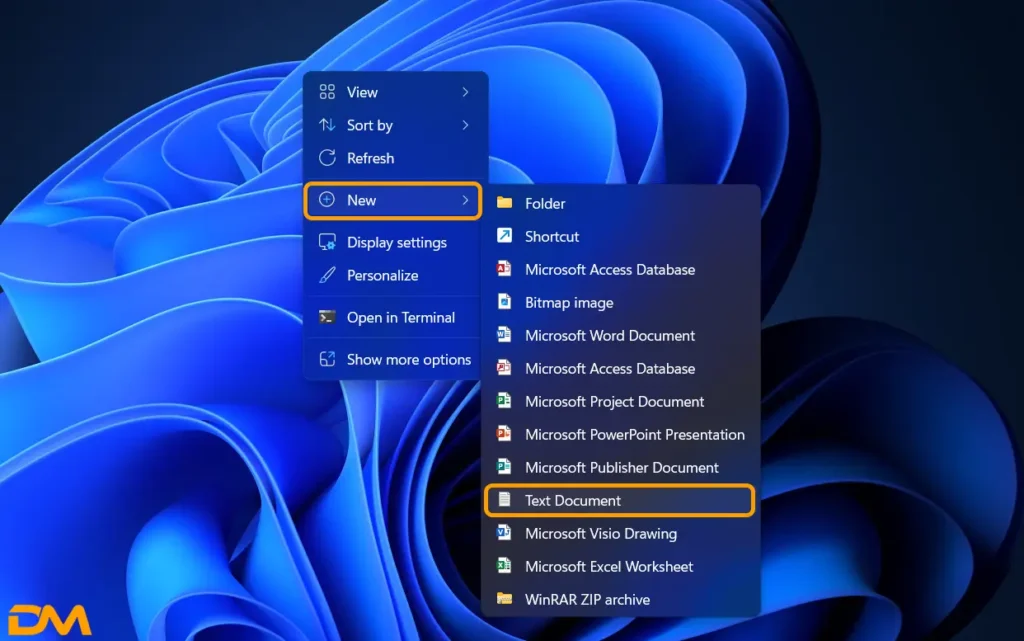
Task: Choose Text Document from the New submenu
Action: (x=573, y=500)
